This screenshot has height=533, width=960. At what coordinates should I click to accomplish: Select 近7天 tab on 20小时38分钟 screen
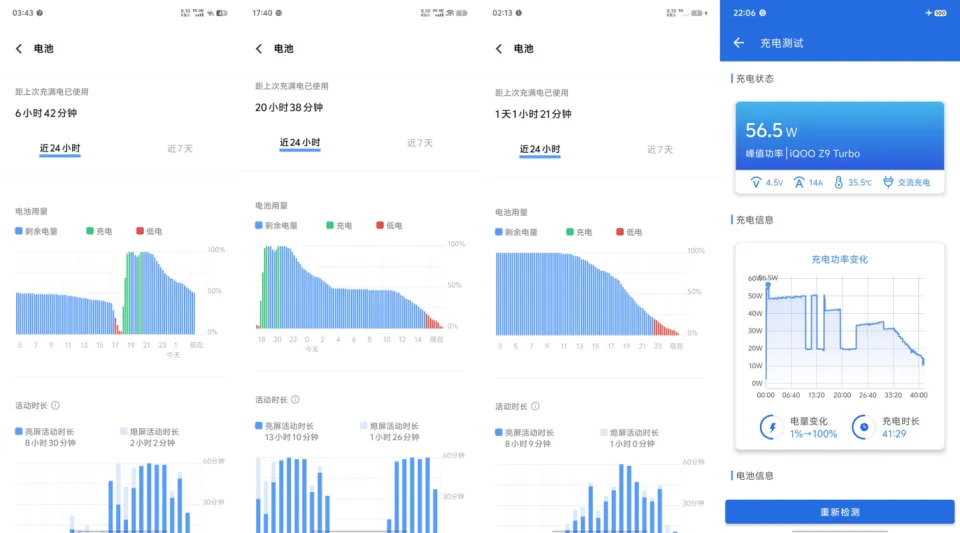[x=420, y=143]
